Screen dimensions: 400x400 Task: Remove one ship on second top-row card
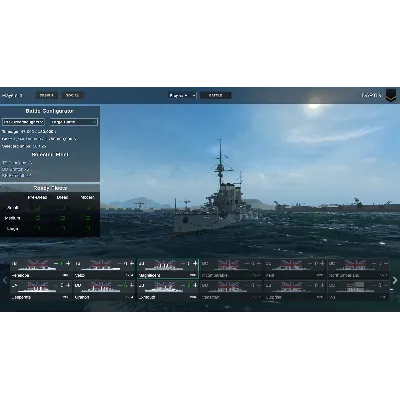click(x=119, y=263)
